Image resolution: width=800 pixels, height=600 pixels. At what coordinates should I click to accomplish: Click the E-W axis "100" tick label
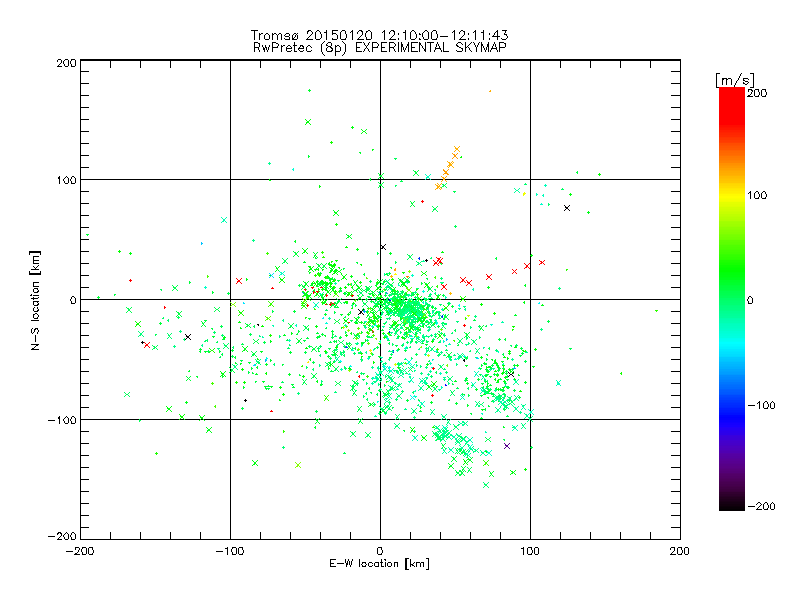pos(530,551)
